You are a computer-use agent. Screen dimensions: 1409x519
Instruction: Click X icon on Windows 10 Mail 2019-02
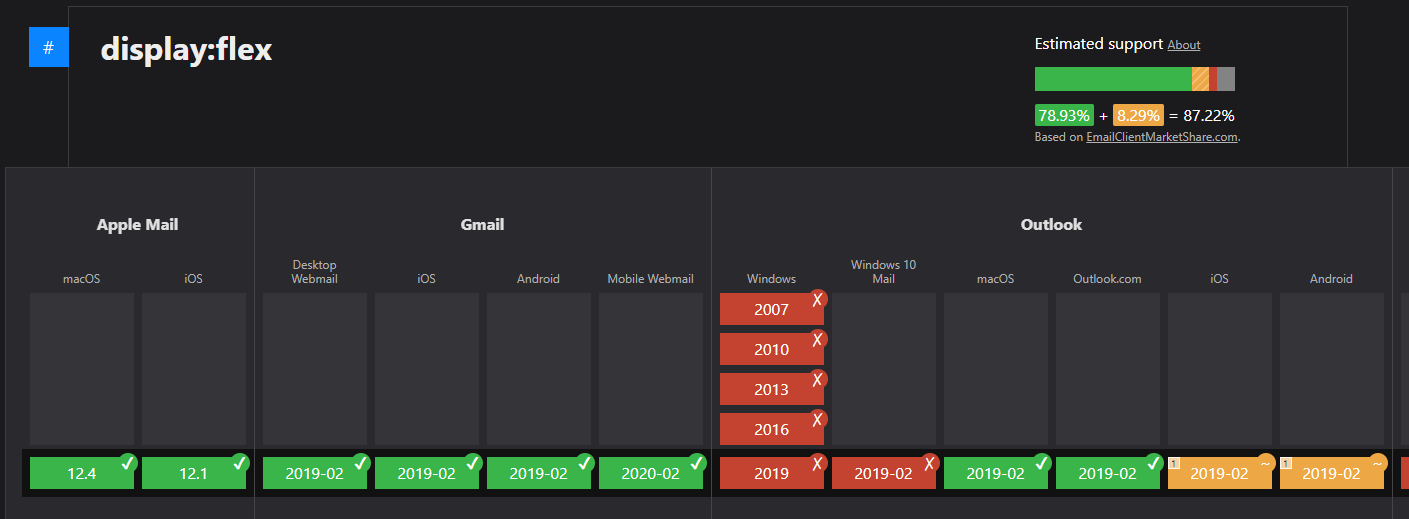[x=929, y=463]
